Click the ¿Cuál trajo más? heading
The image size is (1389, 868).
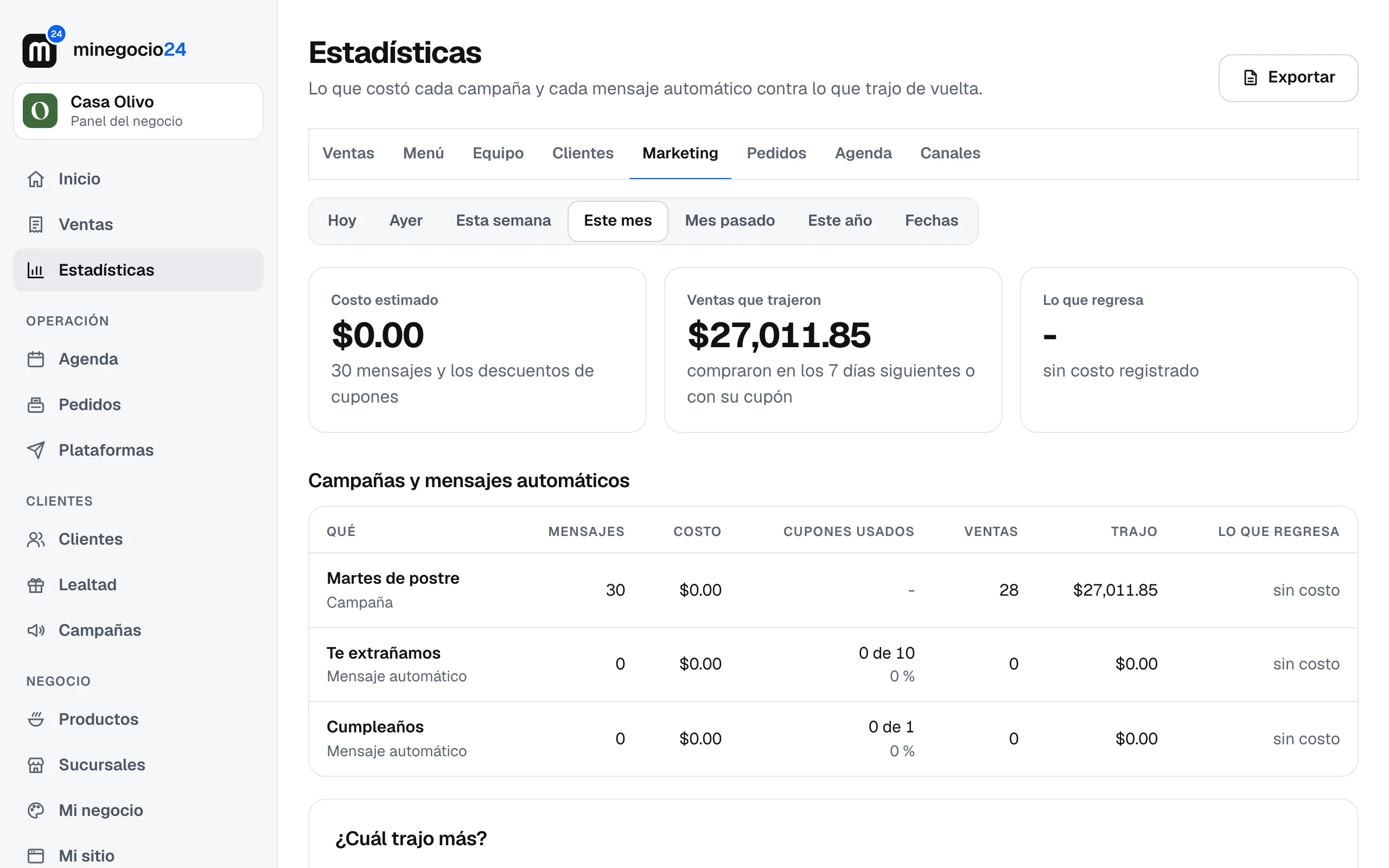click(x=411, y=839)
